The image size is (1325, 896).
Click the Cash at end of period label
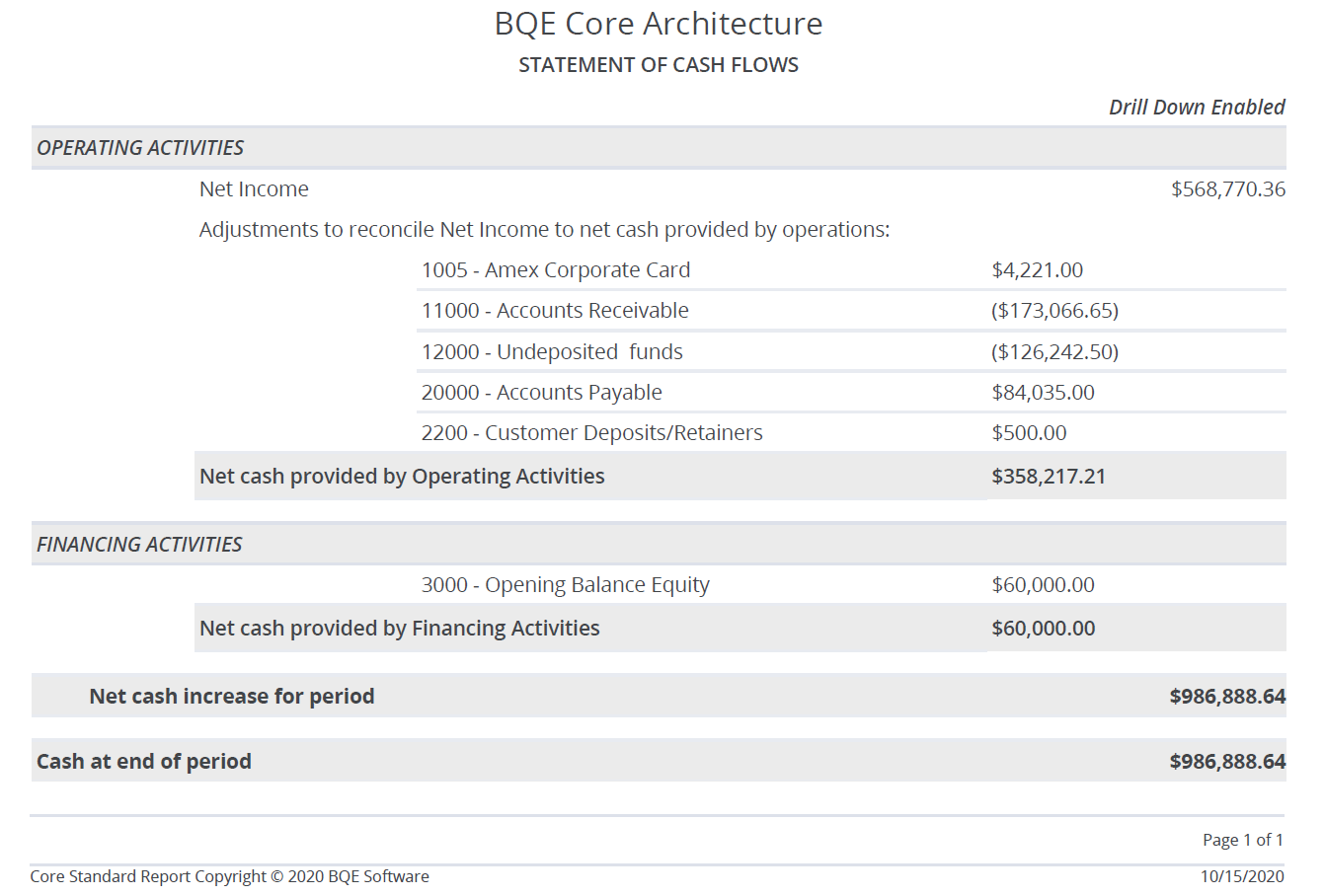point(144,762)
